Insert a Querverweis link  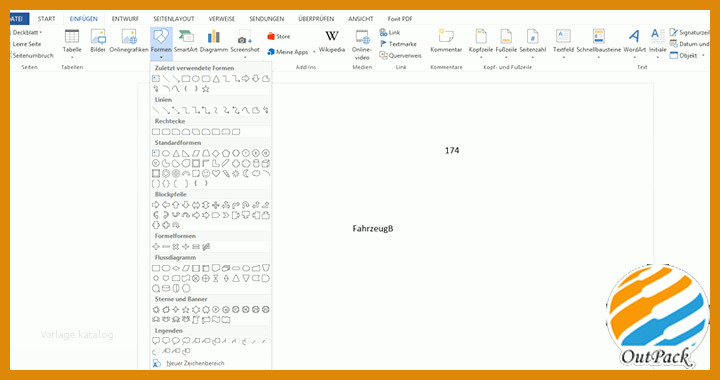click(x=400, y=55)
